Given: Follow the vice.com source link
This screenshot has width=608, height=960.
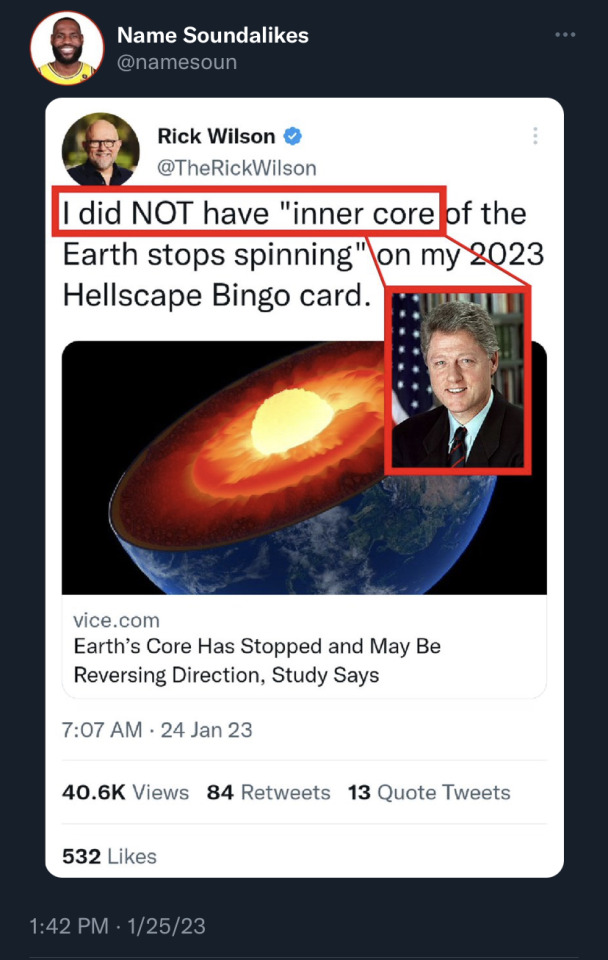Looking at the screenshot, I should pyautogui.click(x=116, y=620).
